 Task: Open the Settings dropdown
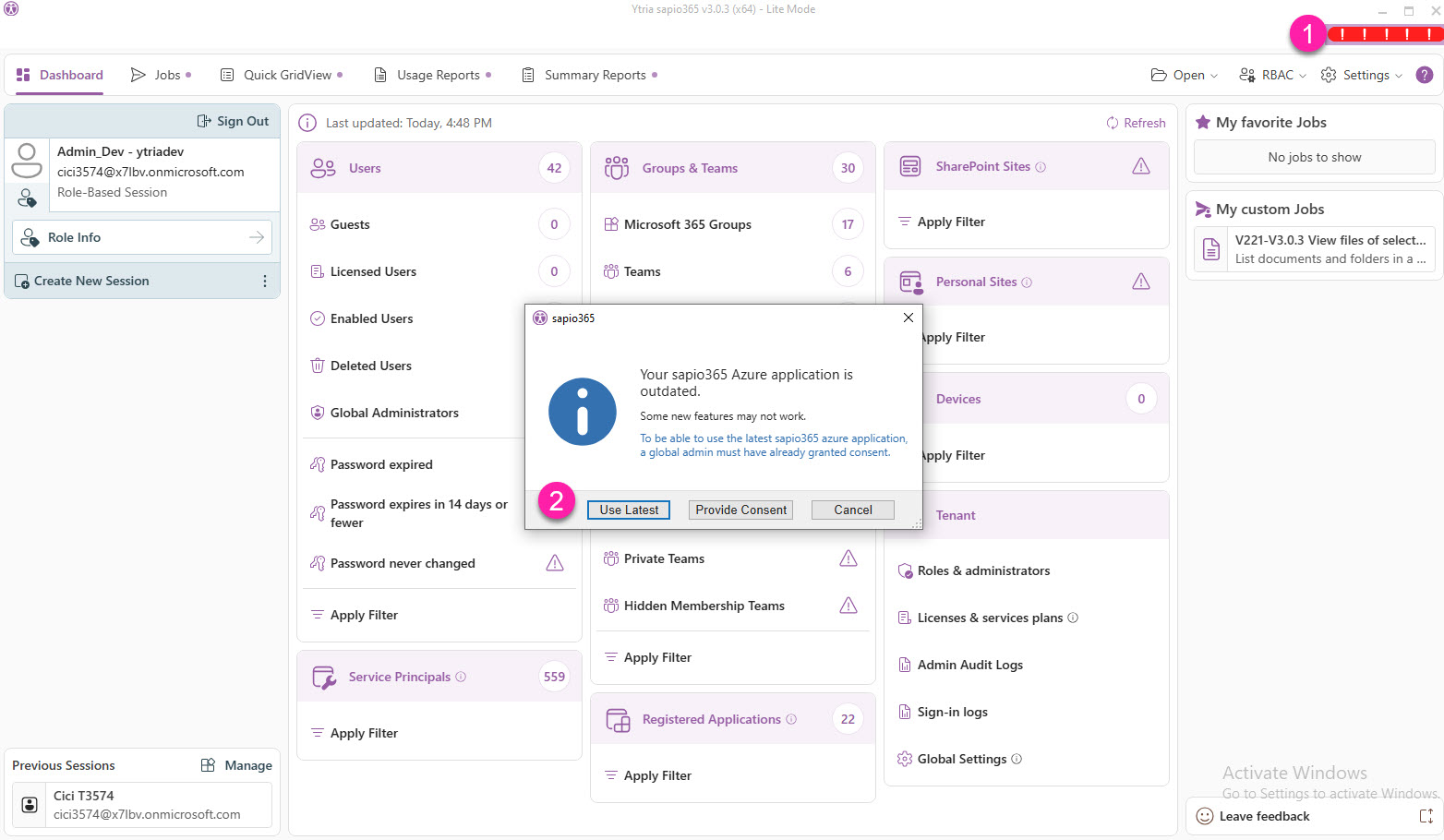point(1362,75)
